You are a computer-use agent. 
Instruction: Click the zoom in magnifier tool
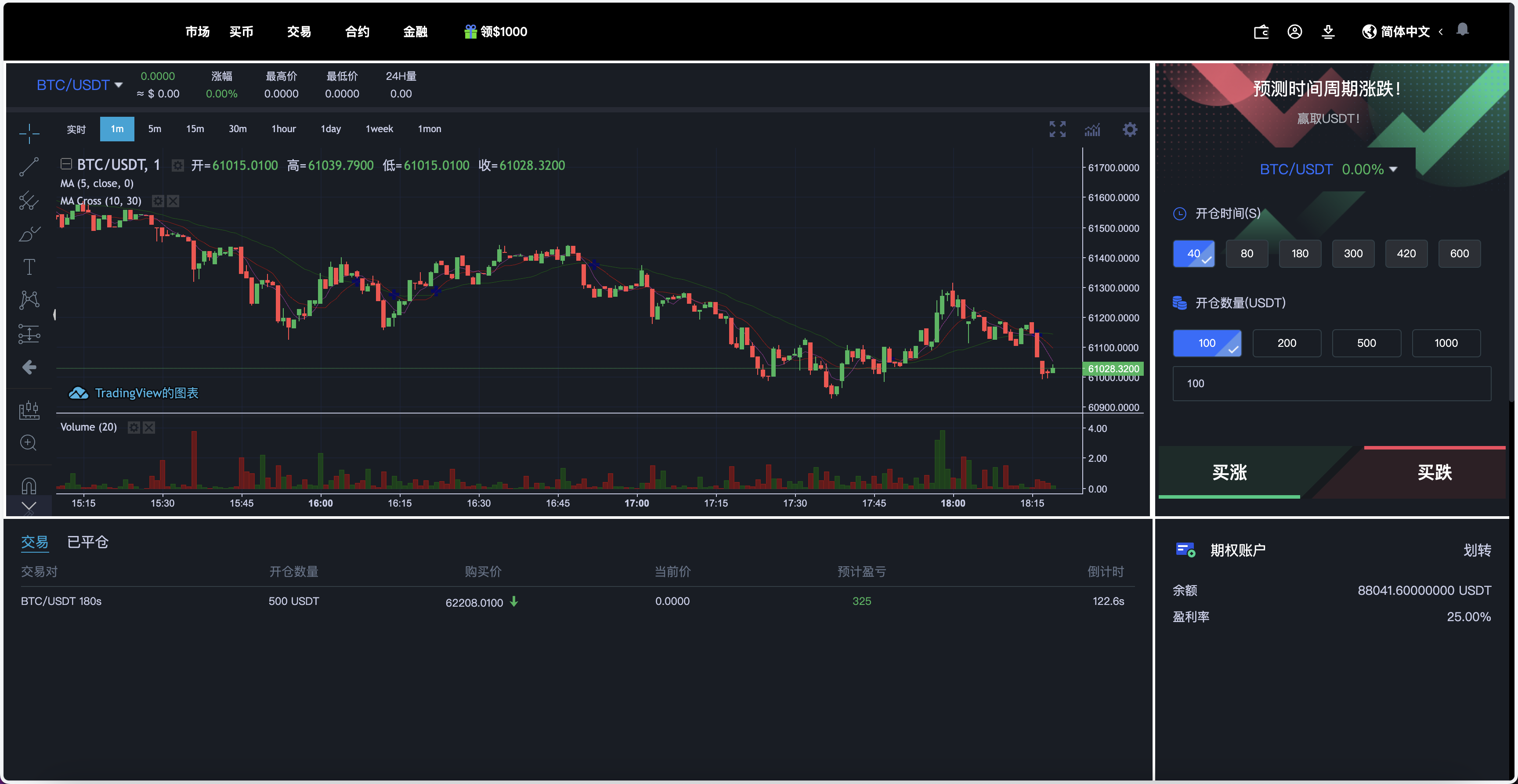(28, 443)
